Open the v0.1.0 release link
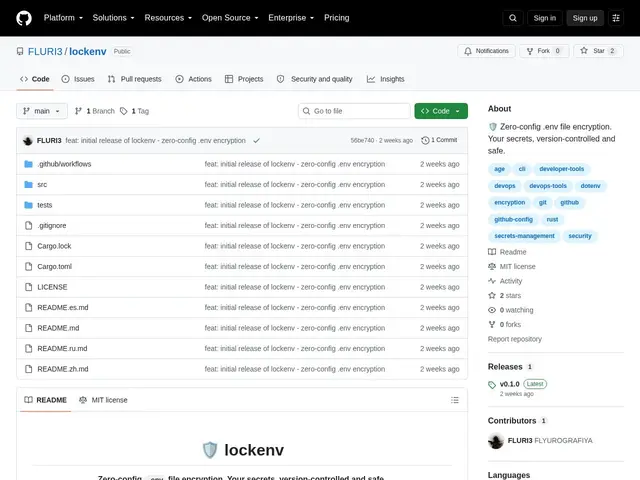640x480 pixels. (x=509, y=384)
